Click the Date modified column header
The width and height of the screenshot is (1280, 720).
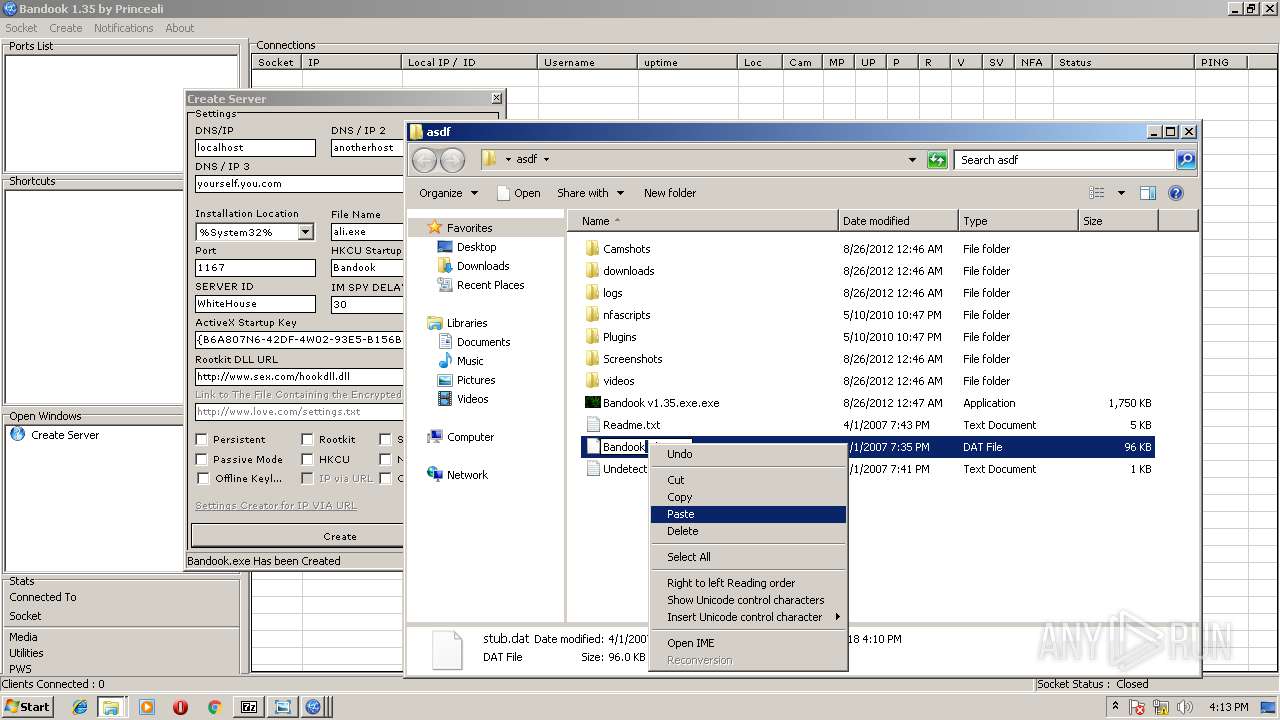(x=898, y=221)
